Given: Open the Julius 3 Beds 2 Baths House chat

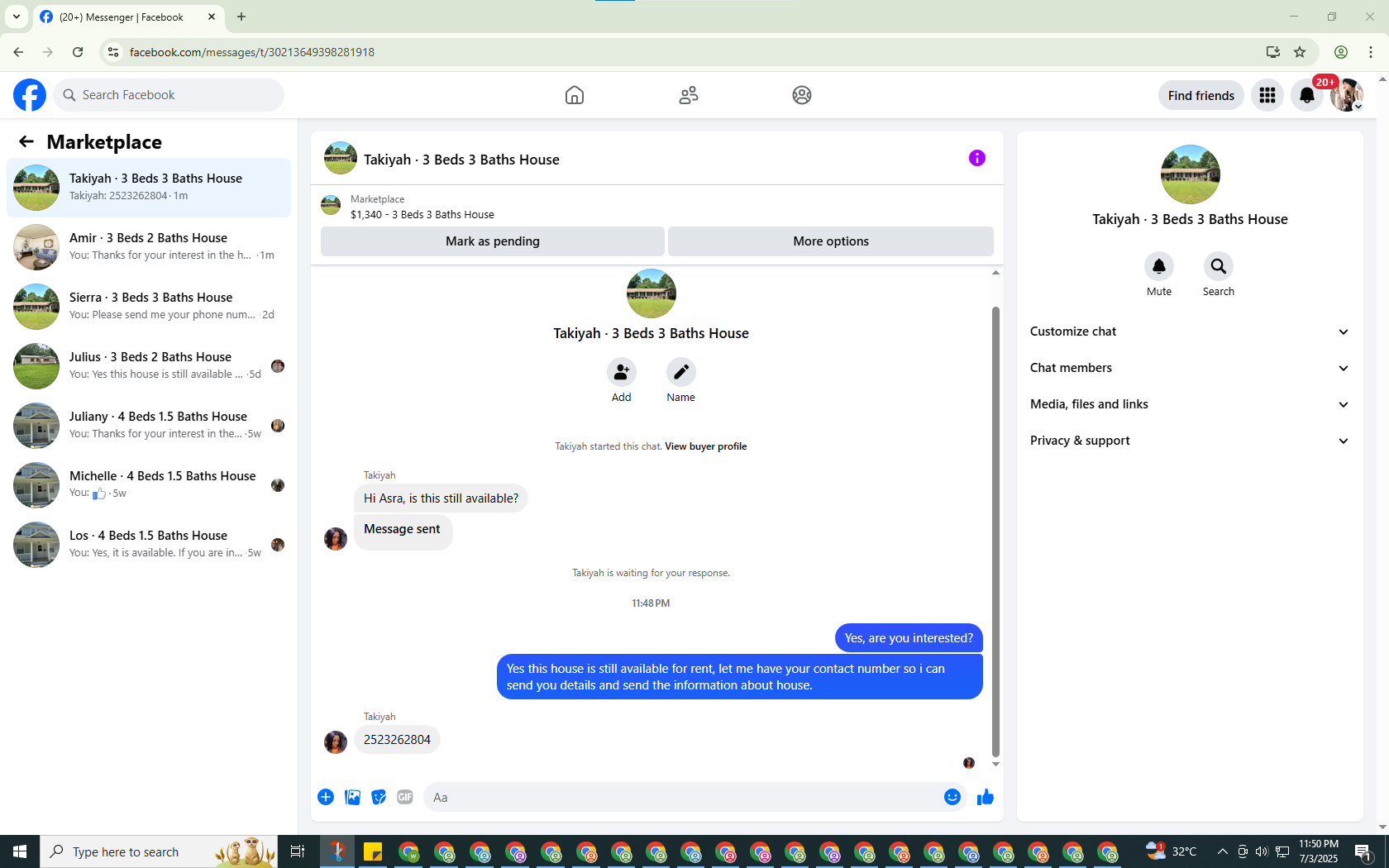Looking at the screenshot, I should [x=149, y=366].
